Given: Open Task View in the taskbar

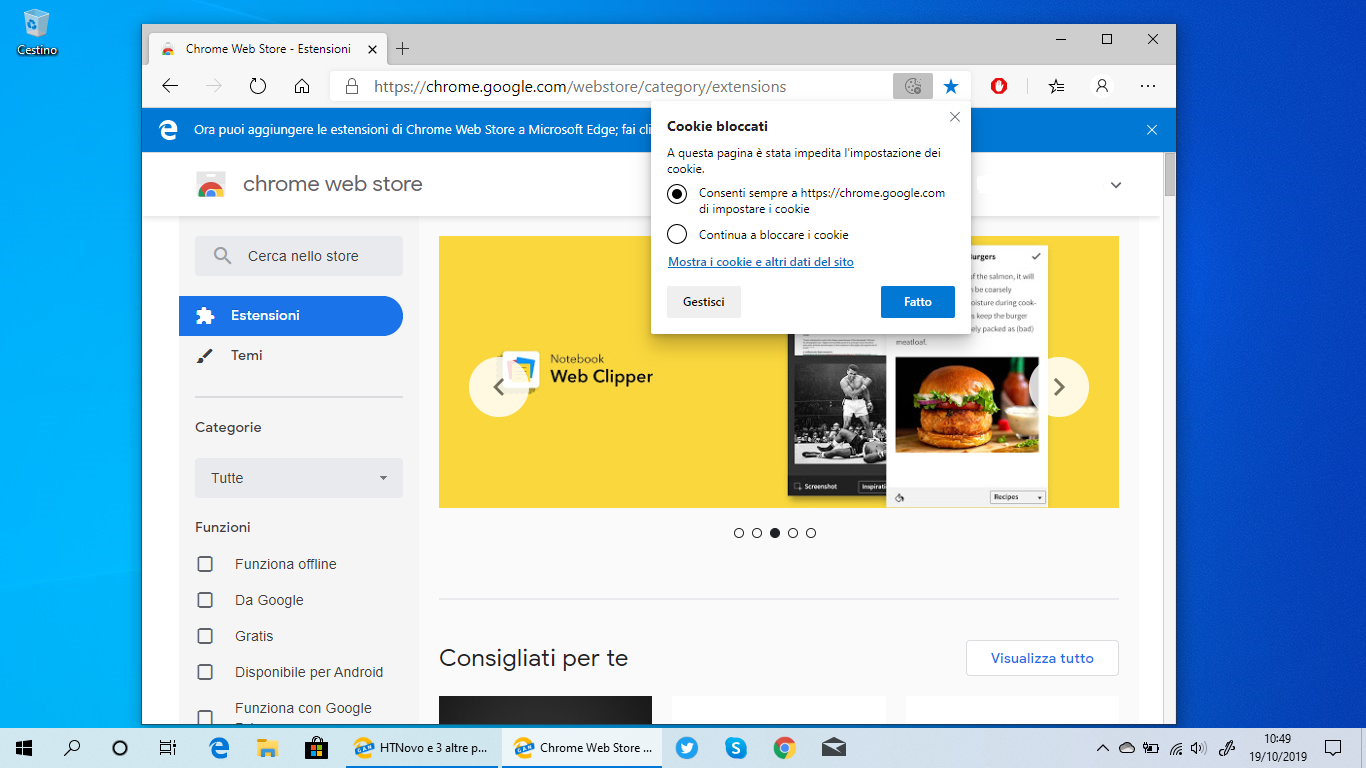Looking at the screenshot, I should [x=168, y=747].
